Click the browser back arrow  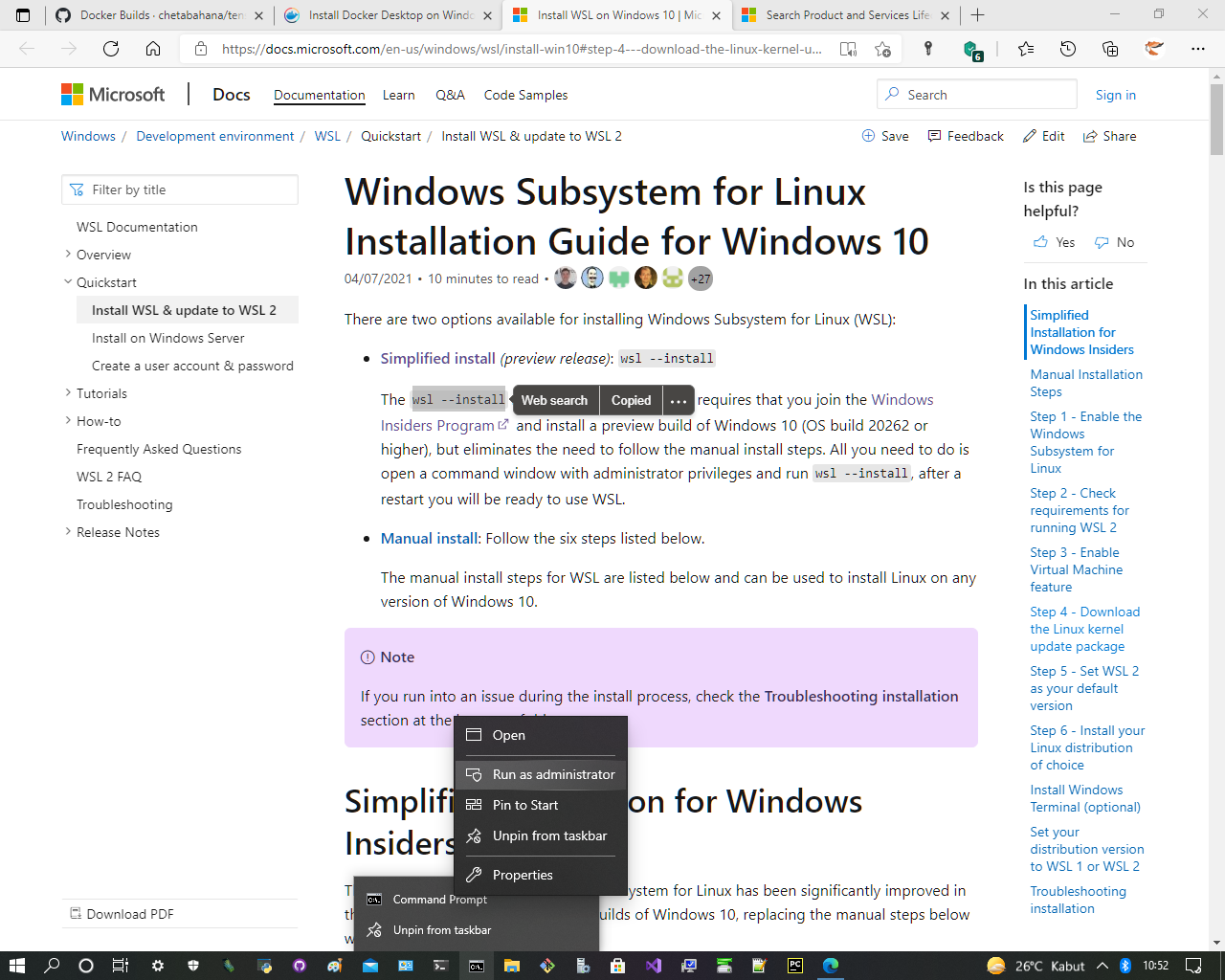click(27, 49)
